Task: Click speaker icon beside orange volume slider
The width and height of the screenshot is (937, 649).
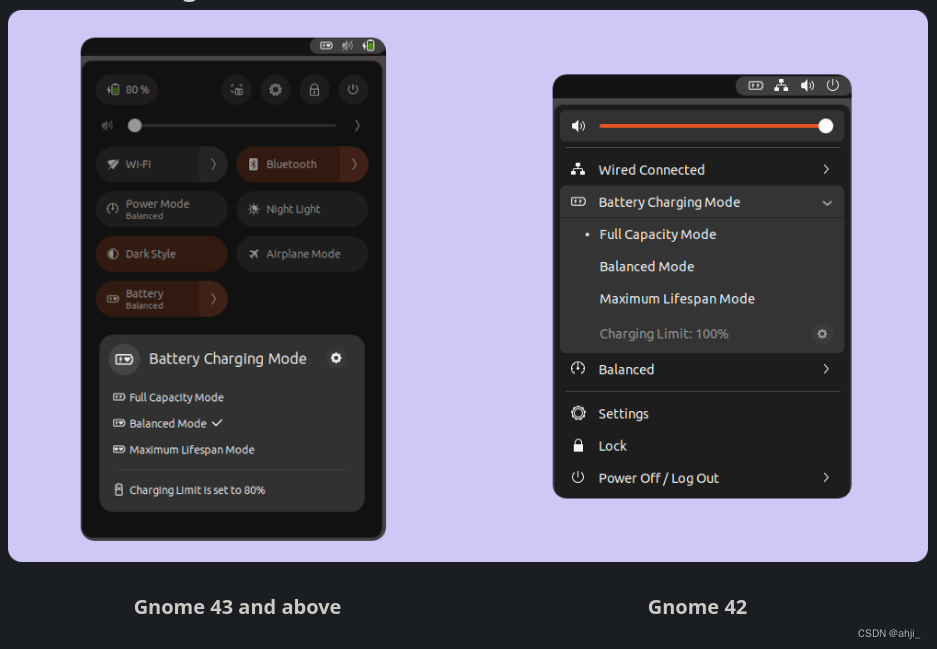Action: tap(578, 126)
